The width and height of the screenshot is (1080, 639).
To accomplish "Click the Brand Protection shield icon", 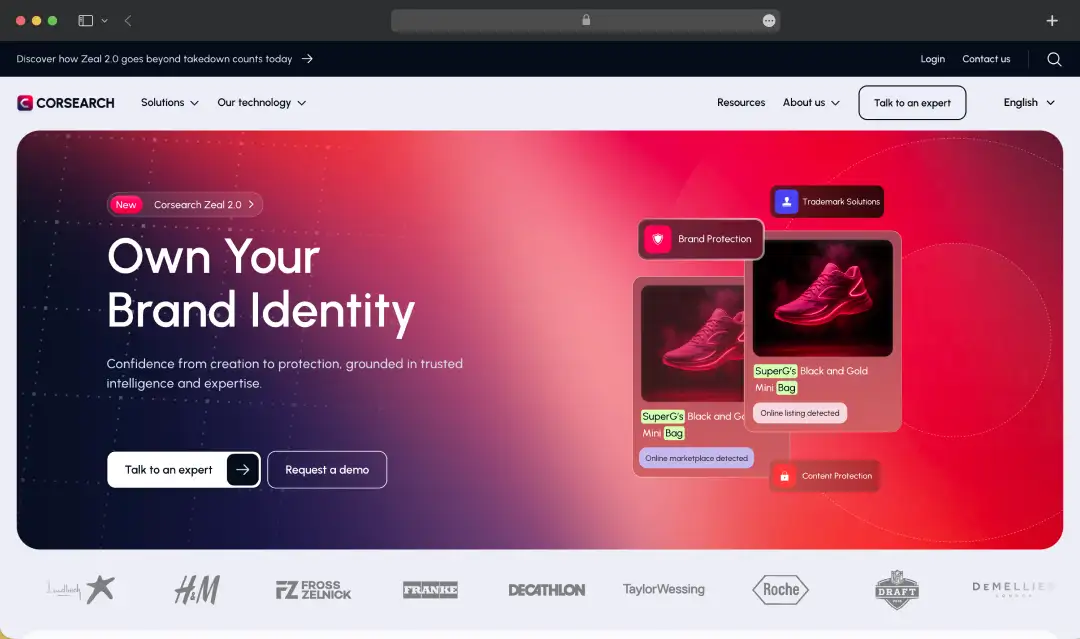I will click(x=658, y=239).
